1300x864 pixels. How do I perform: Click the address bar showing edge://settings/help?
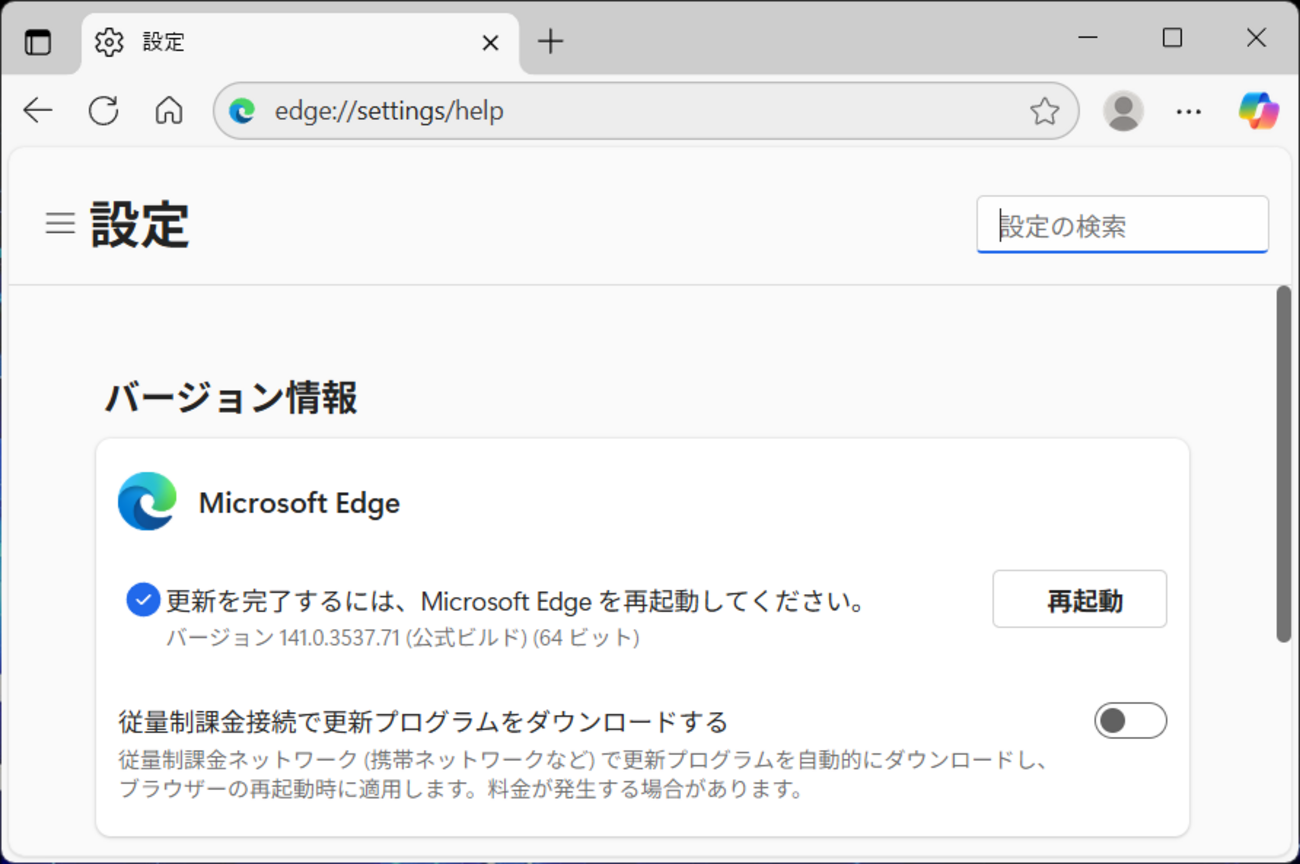646,110
